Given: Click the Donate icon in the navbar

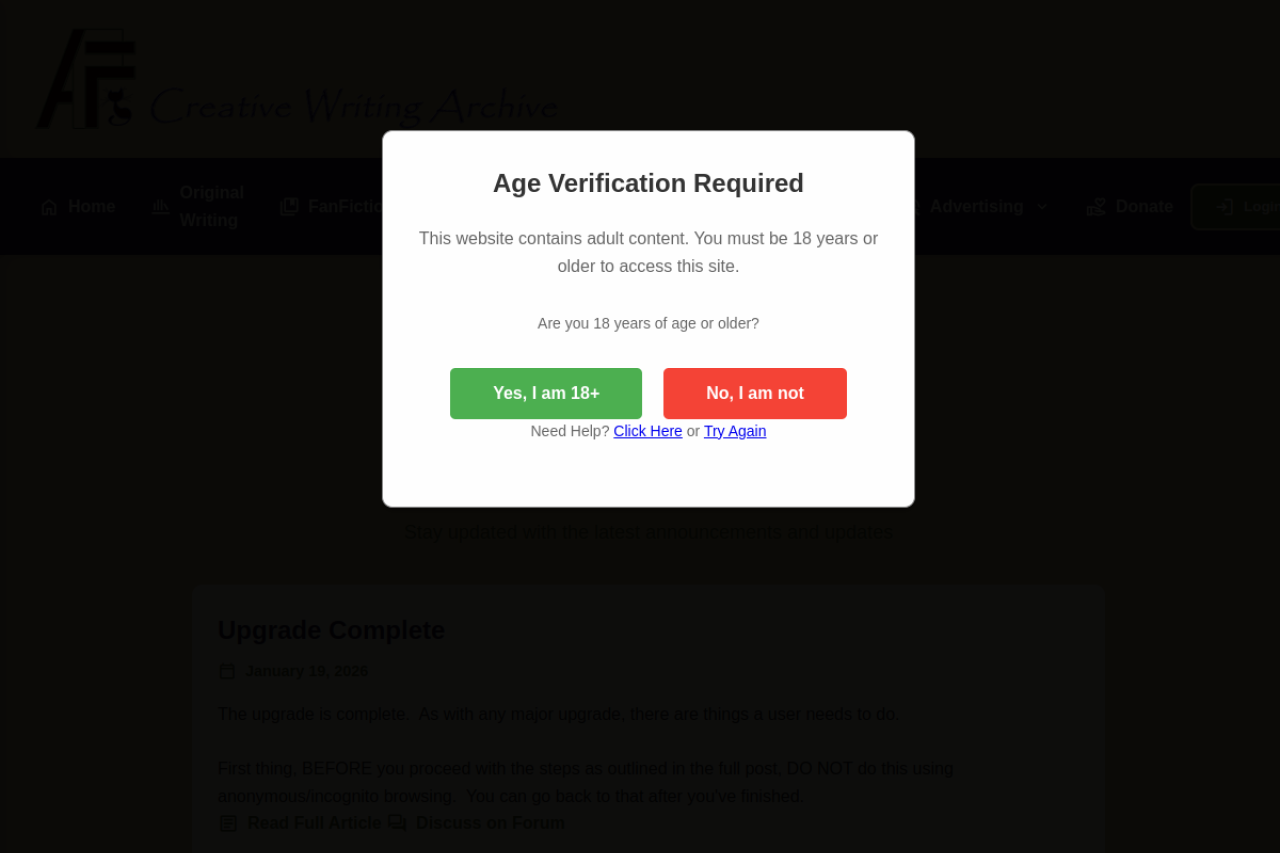Looking at the screenshot, I should [1095, 206].
